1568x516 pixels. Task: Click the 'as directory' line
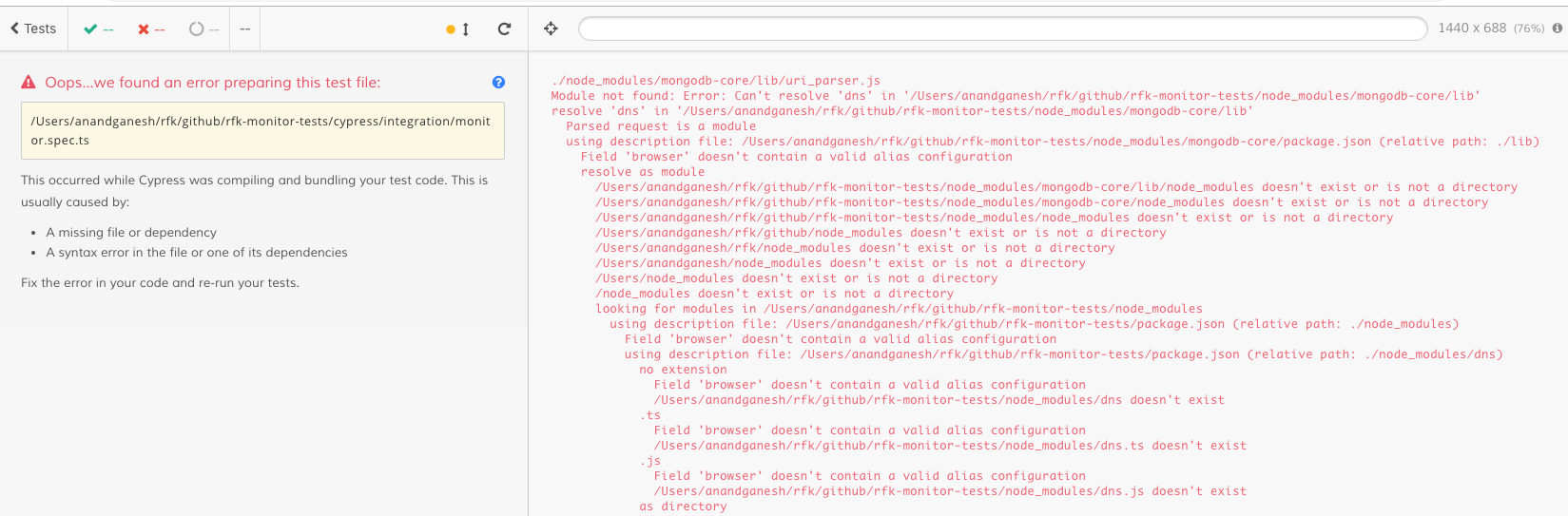pyautogui.click(x=683, y=506)
